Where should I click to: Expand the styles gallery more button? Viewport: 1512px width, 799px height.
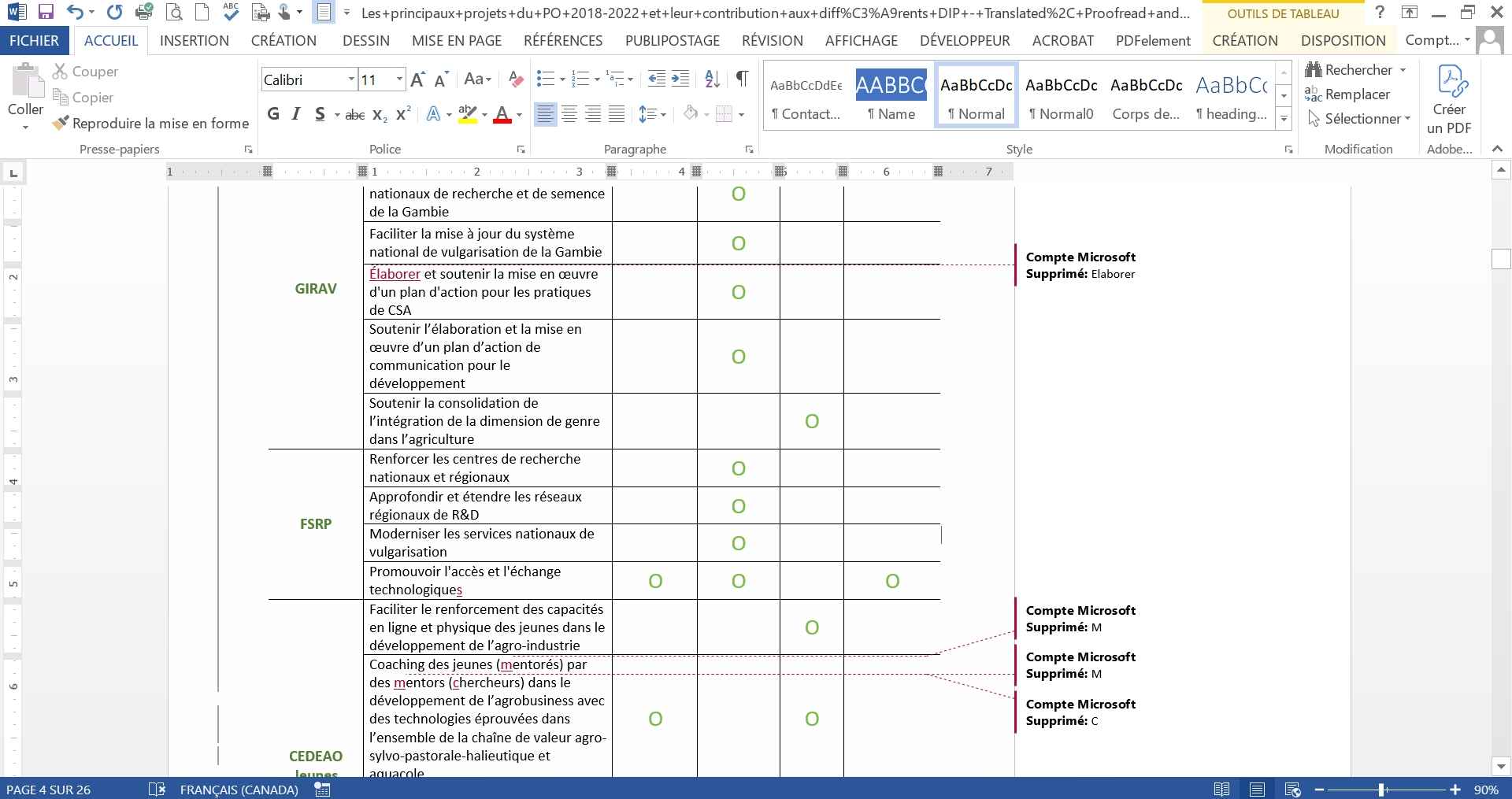tap(1284, 118)
